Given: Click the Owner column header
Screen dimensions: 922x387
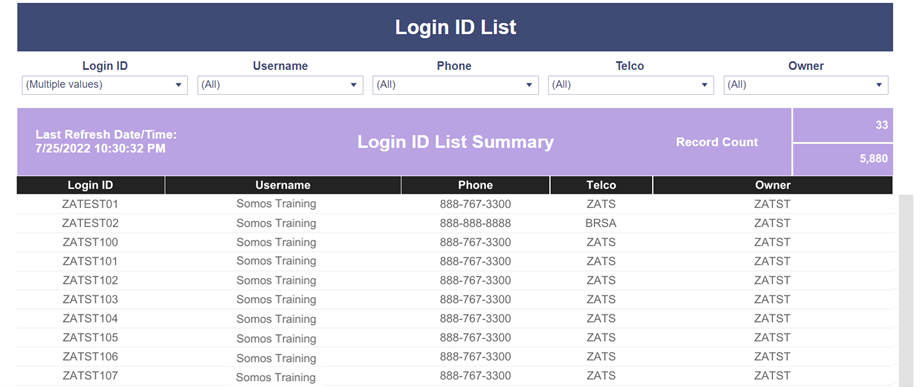Looking at the screenshot, I should [x=773, y=185].
